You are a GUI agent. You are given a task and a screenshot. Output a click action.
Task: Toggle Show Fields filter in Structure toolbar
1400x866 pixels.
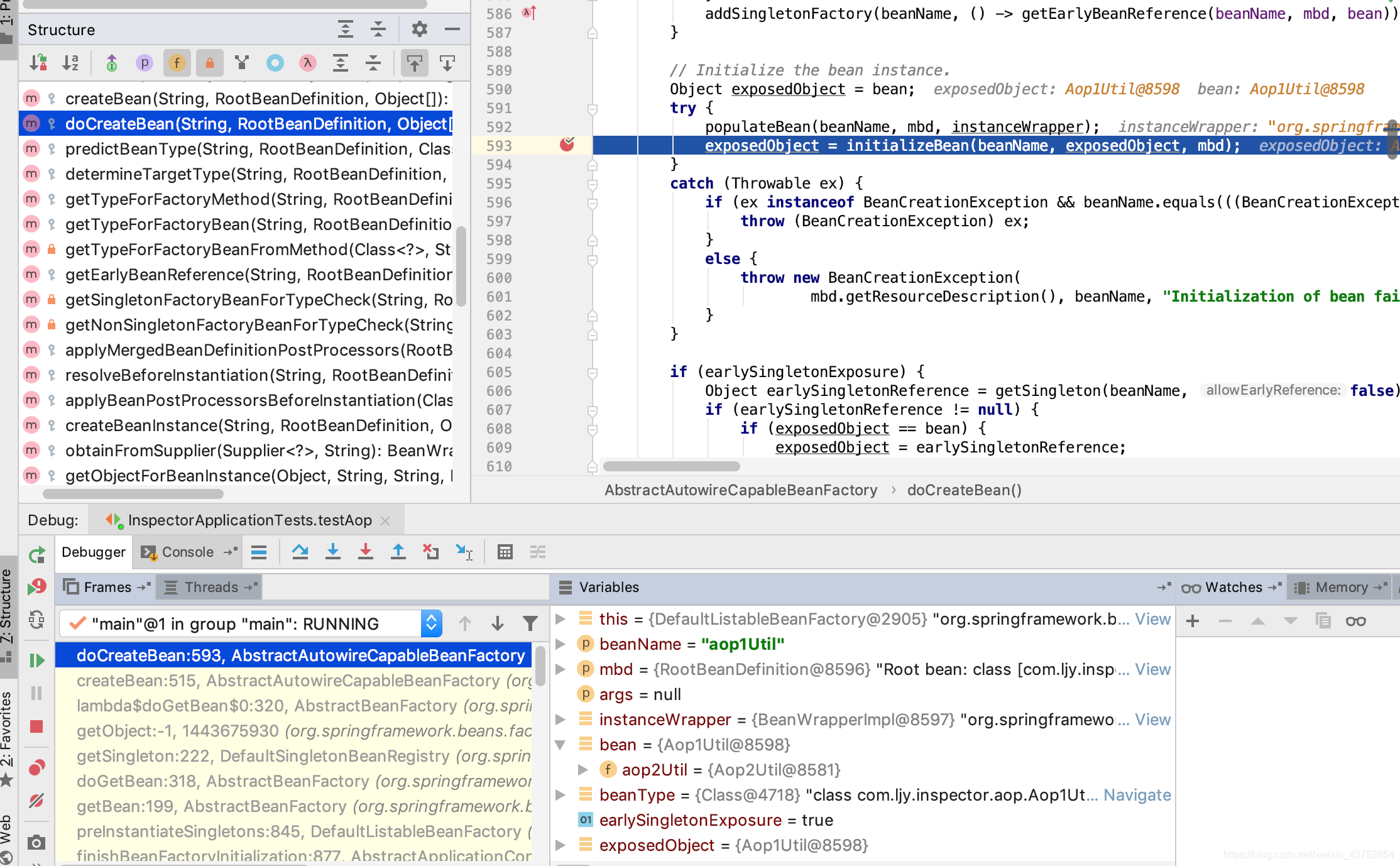click(x=177, y=63)
